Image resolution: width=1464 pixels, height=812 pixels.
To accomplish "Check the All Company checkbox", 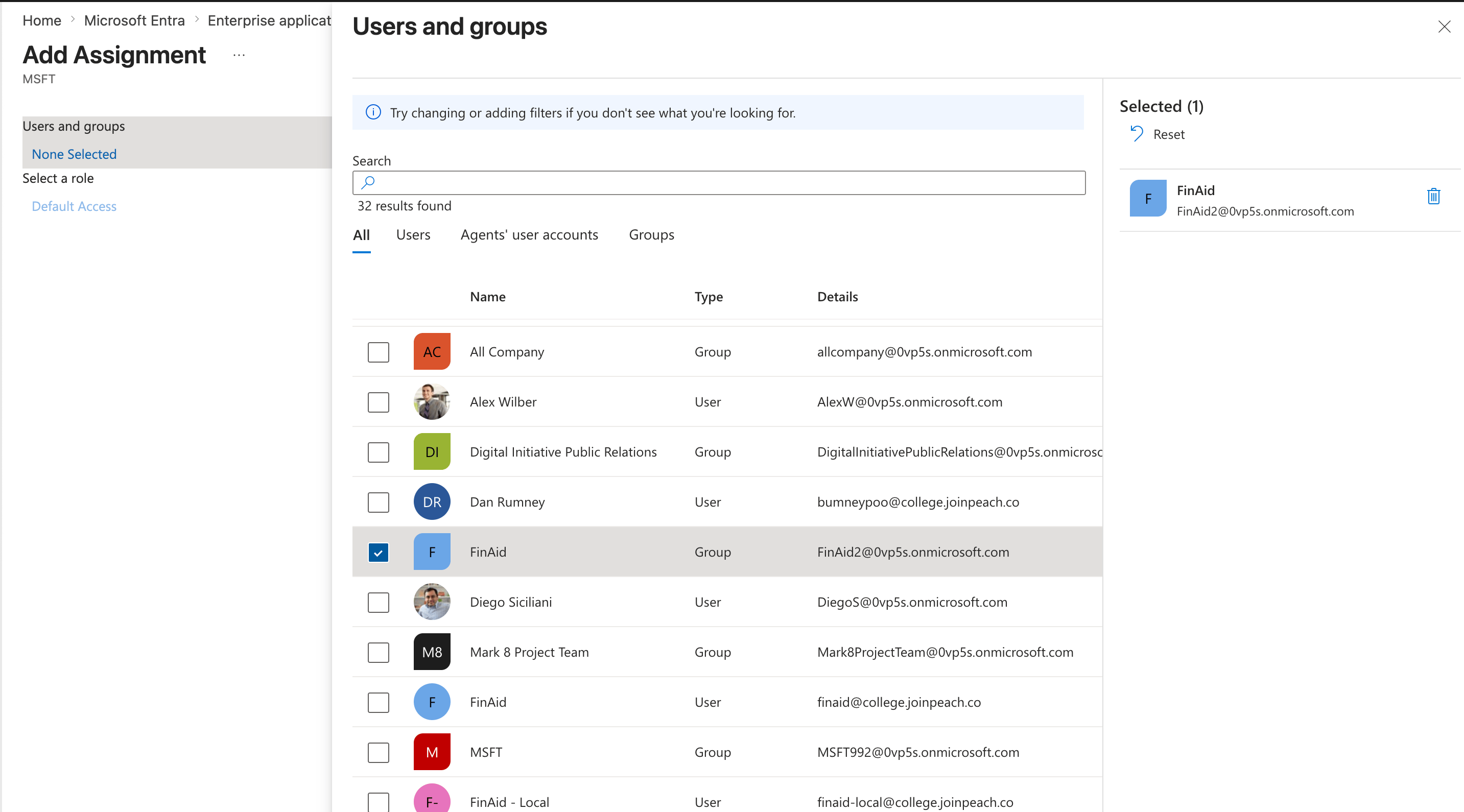I will click(x=379, y=352).
